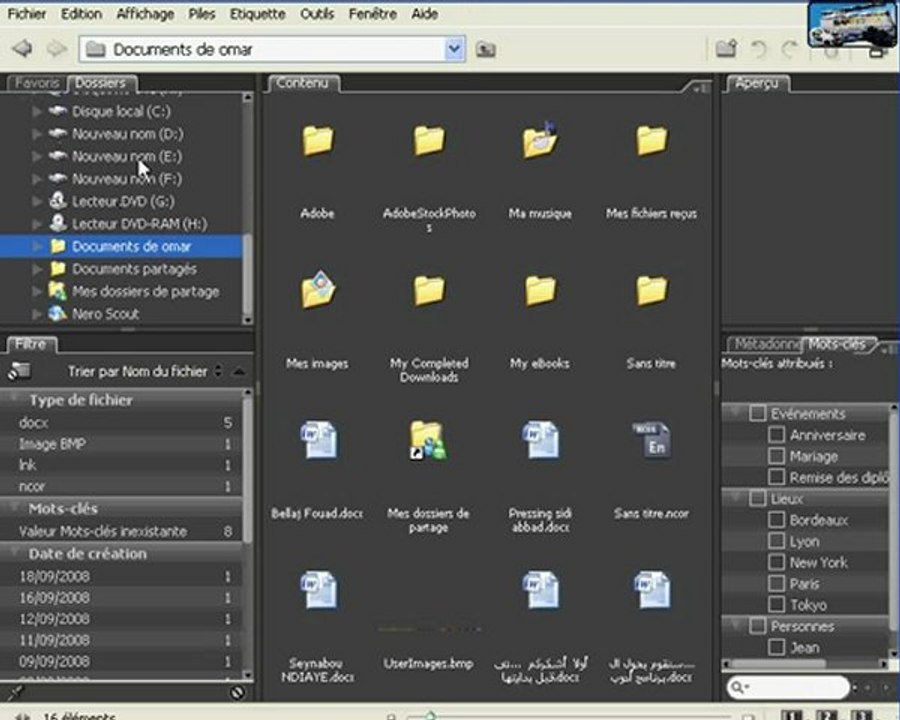Check the Lieux keyword box
The image size is (900, 720).
click(758, 498)
